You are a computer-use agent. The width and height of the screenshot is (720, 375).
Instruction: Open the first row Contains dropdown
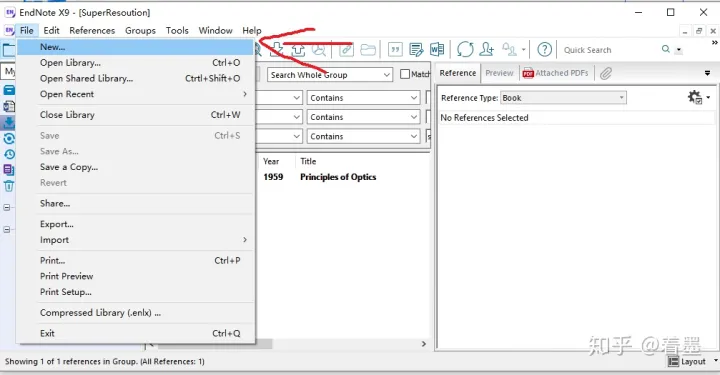pos(363,98)
